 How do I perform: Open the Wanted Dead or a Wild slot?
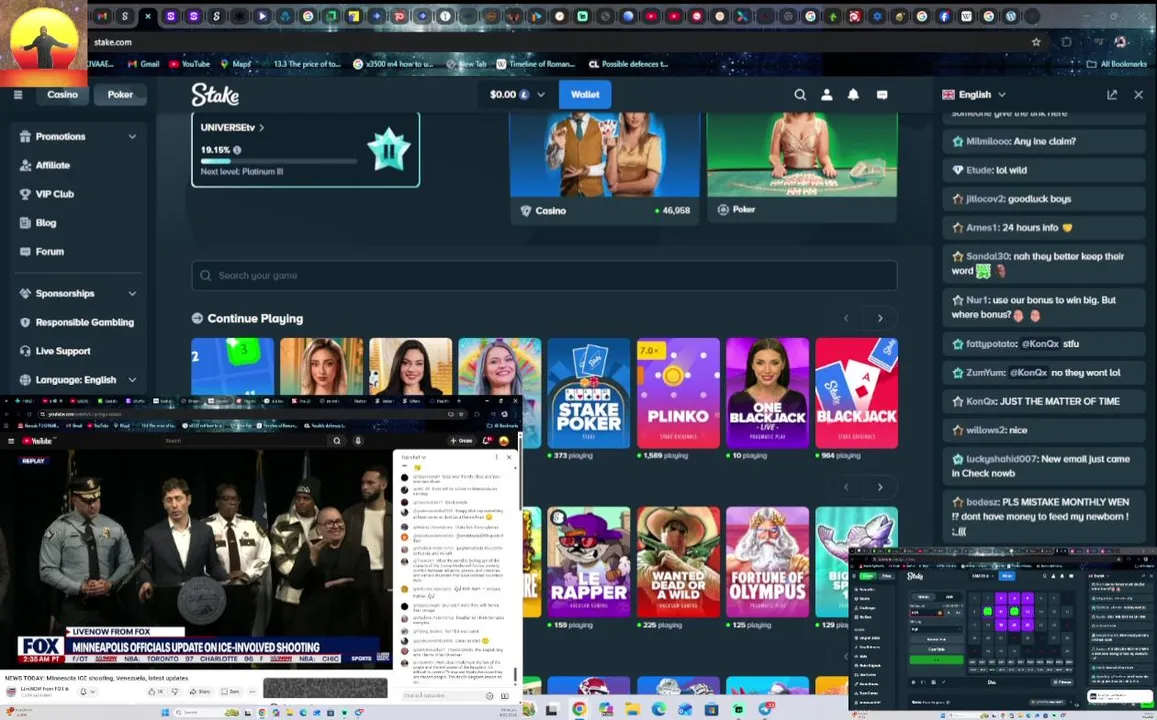click(x=678, y=562)
